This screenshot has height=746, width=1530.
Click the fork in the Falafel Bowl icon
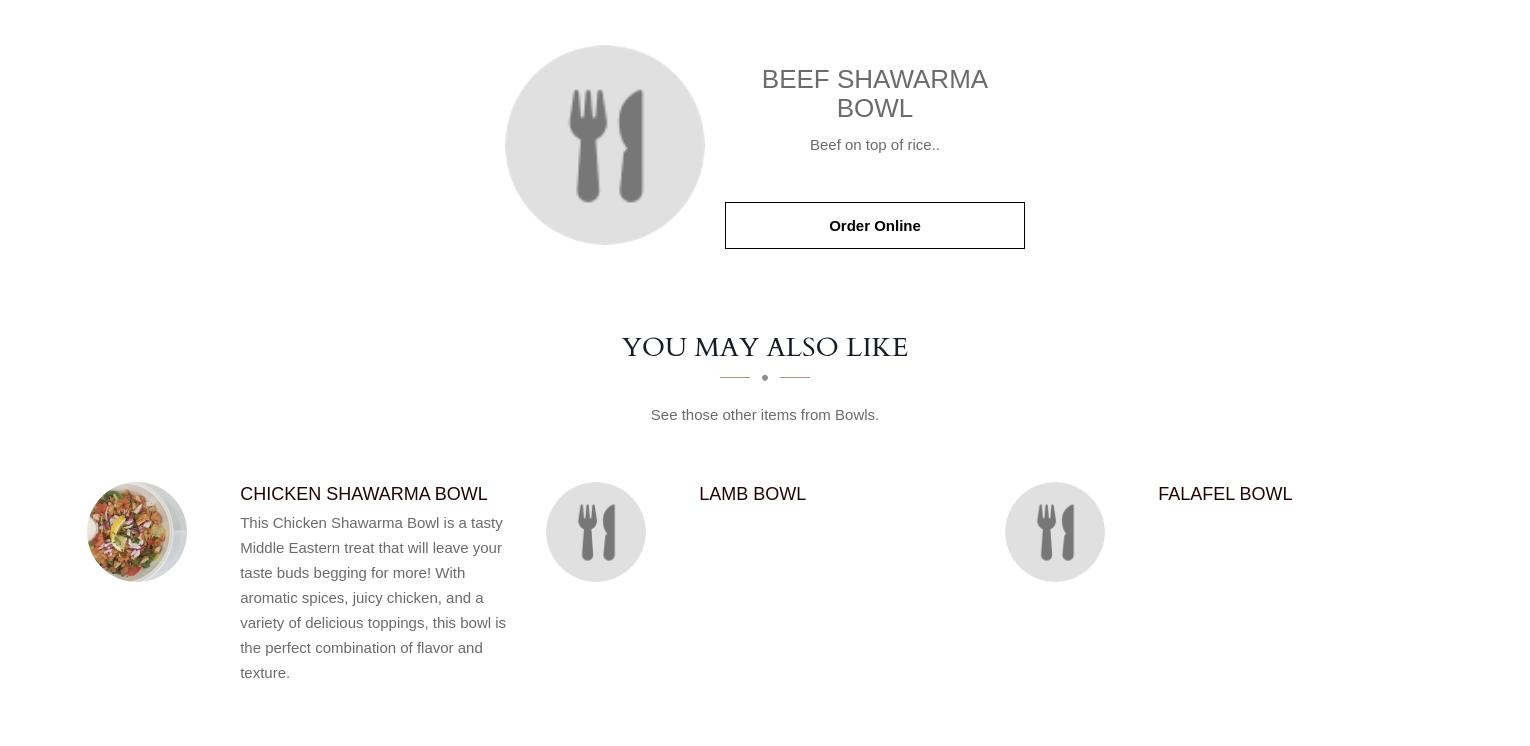click(1046, 532)
